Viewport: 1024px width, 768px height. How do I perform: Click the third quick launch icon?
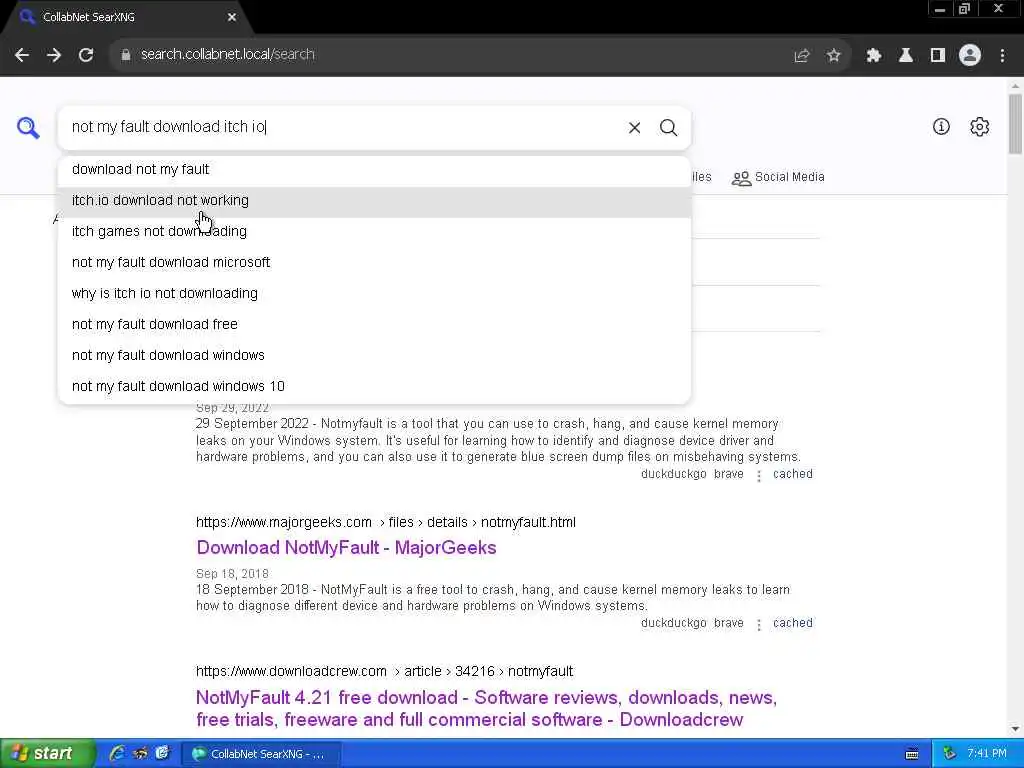[162, 754]
